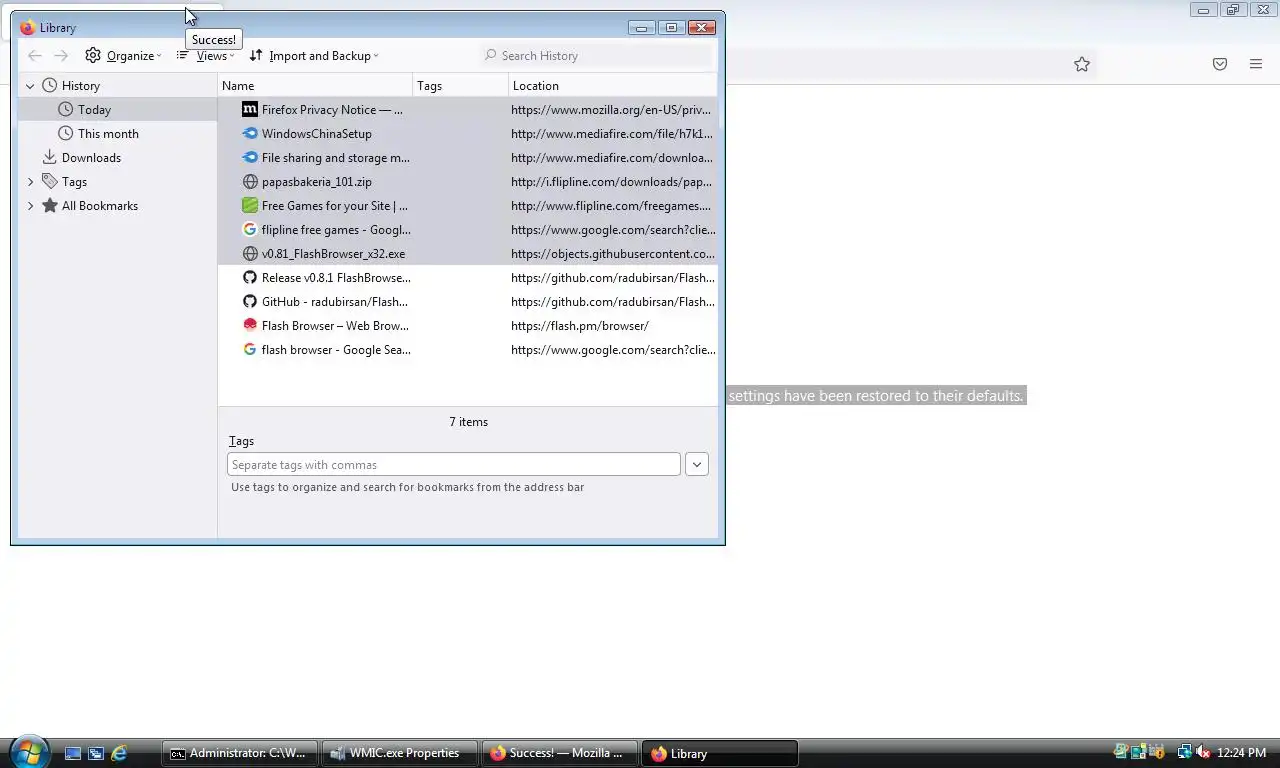The image size is (1280, 768).
Task: Expand the tags selector dropdown arrow
Action: [697, 465]
